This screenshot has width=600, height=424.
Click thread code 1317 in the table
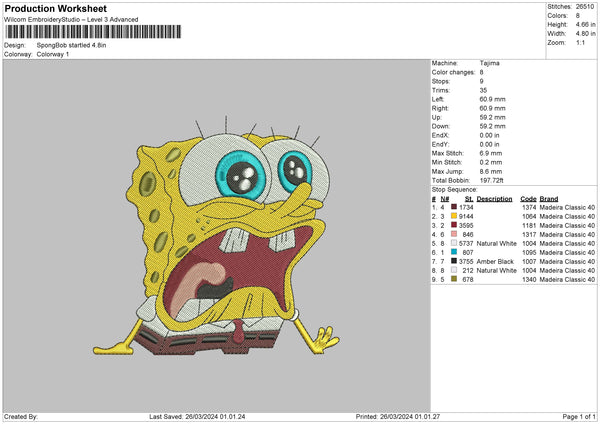click(x=529, y=235)
